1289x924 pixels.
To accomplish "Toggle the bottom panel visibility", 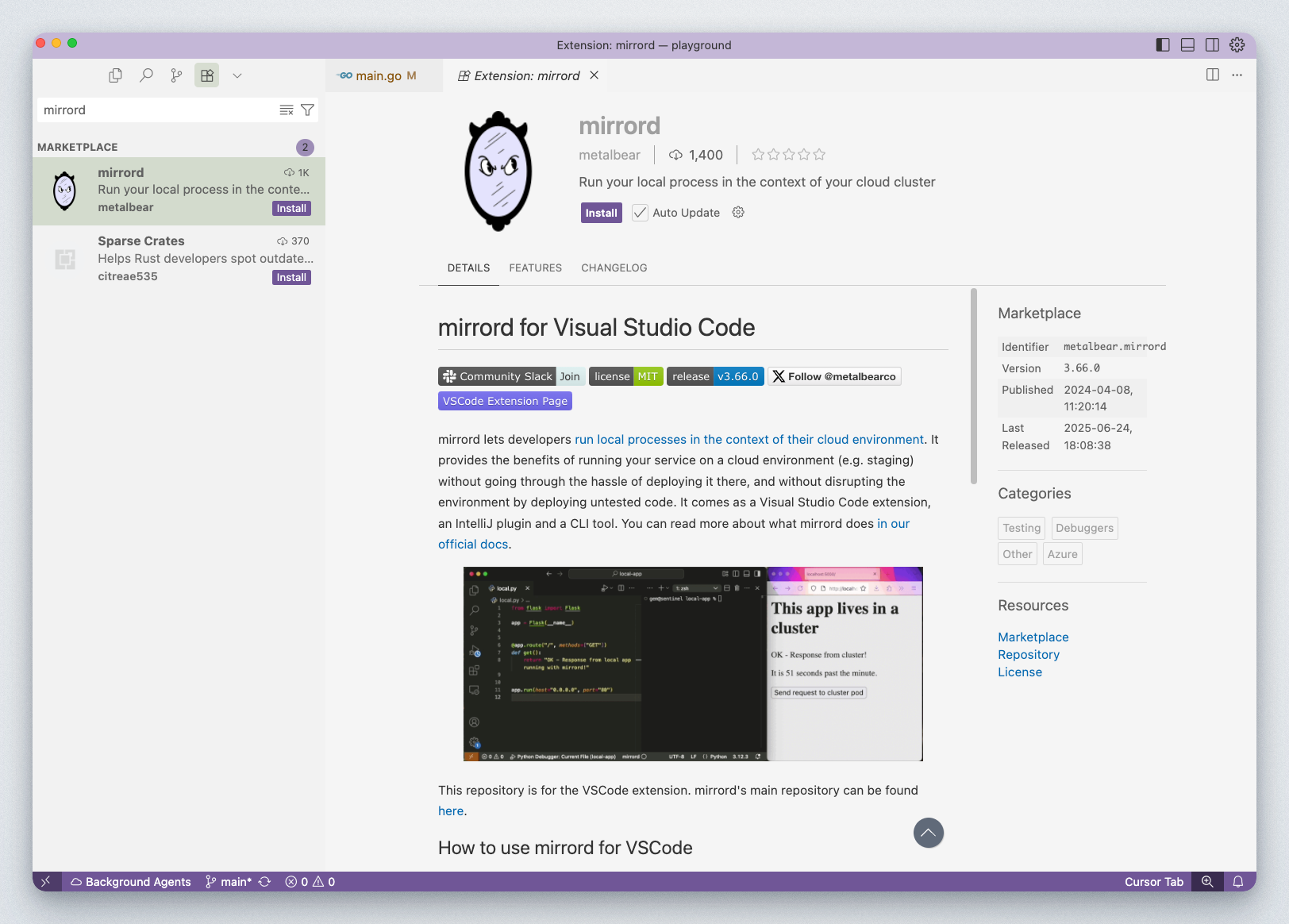I will coord(1187,45).
